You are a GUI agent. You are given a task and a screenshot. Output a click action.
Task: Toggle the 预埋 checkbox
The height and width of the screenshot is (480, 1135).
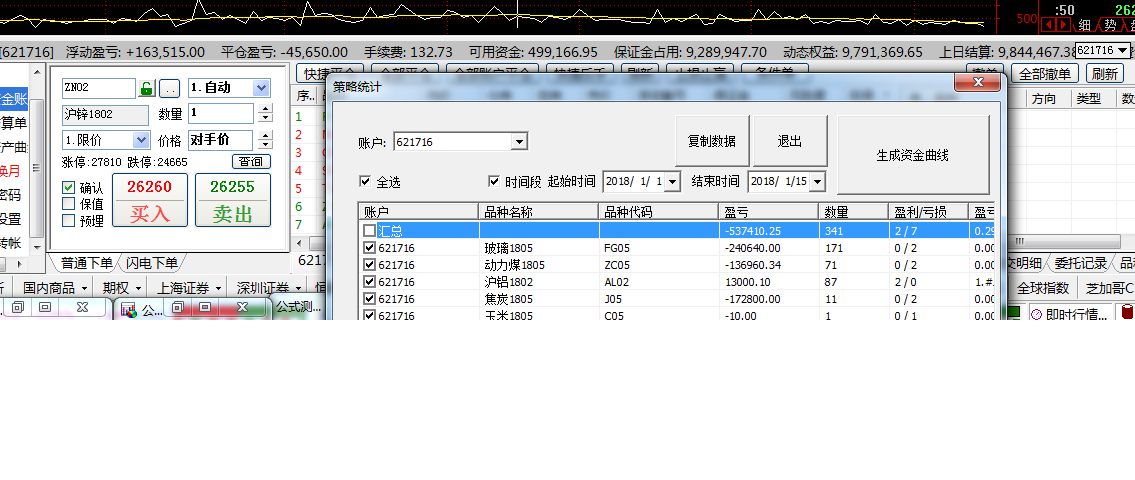69,221
